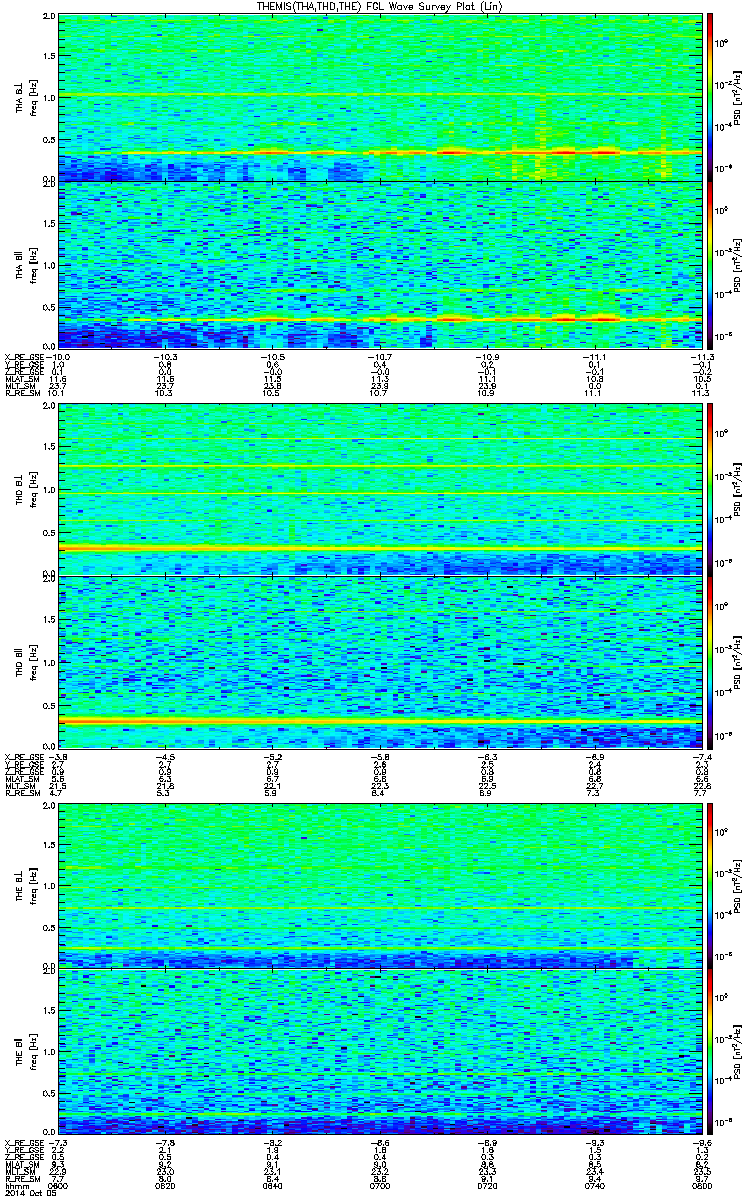This screenshot has height=1200, width=750.
Task: Click the 1.5 frequency tick on THE BL axis
Action: [x=48, y=844]
